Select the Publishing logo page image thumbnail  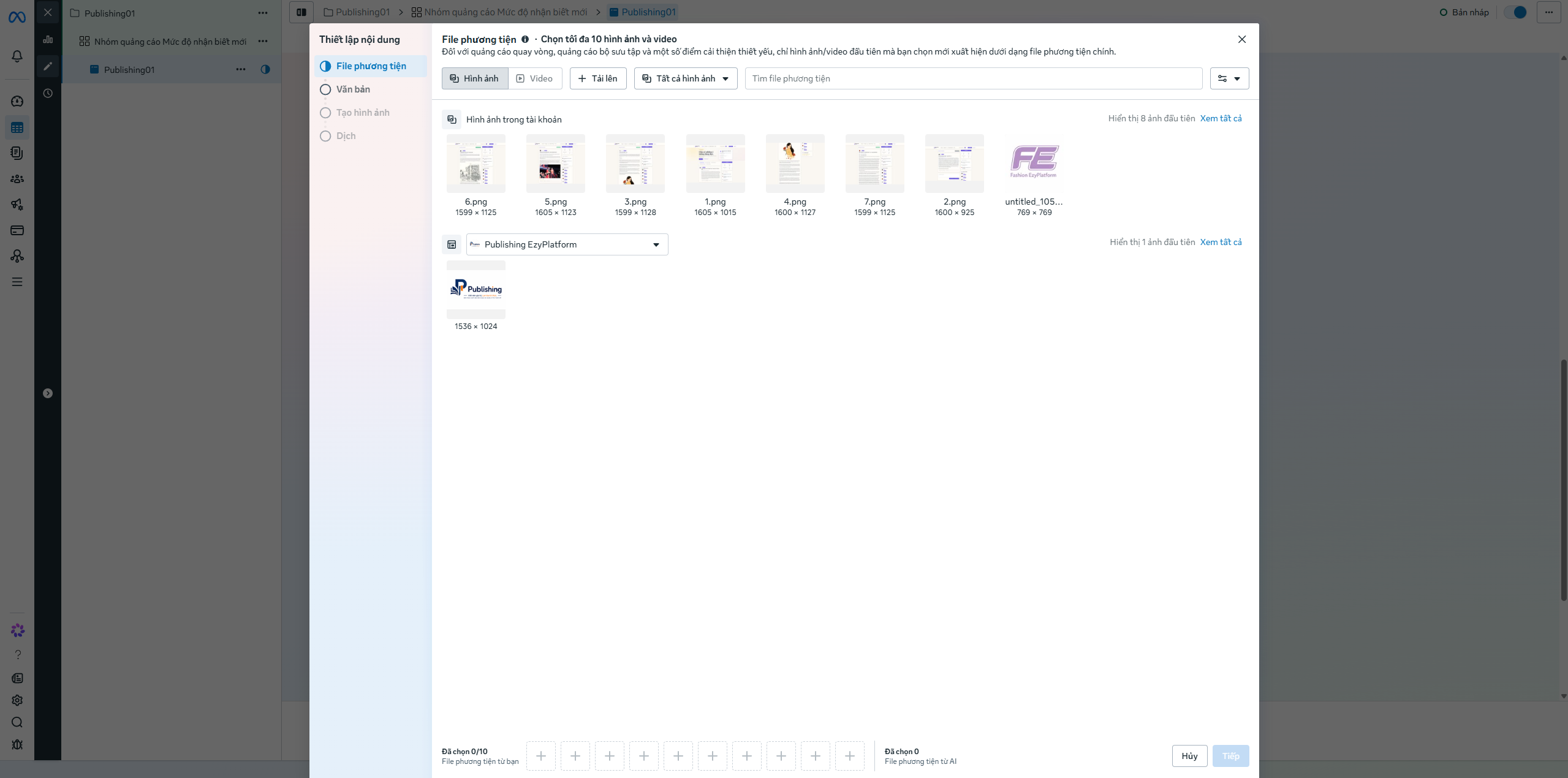476,290
